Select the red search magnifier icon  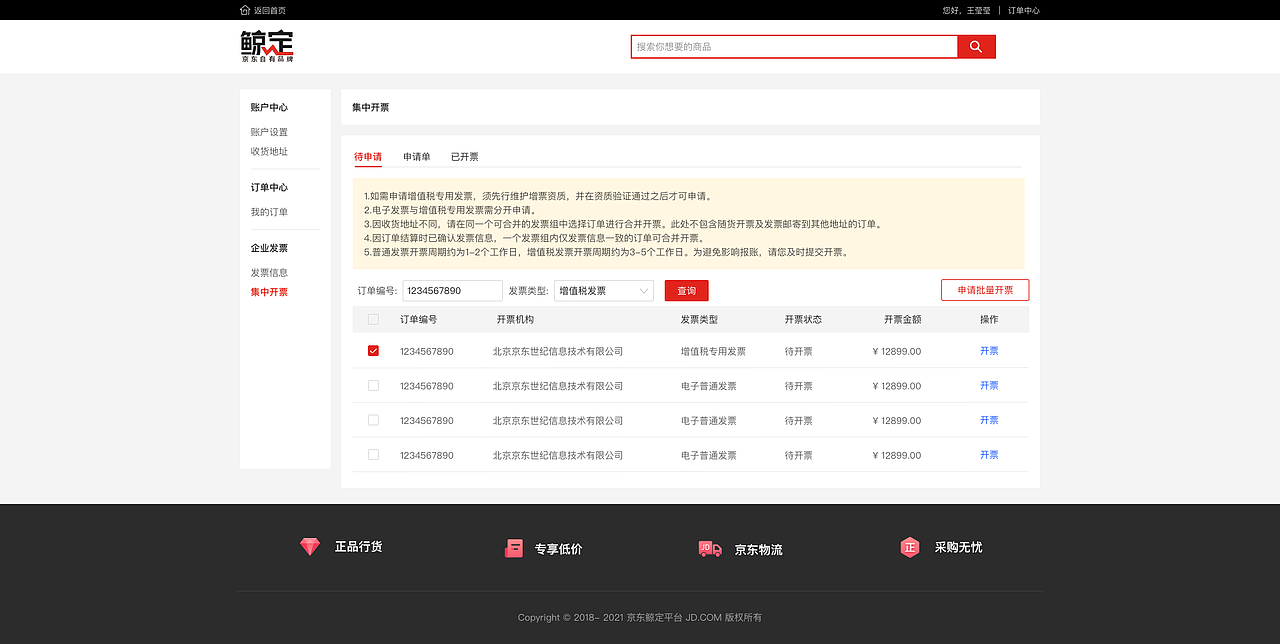(x=975, y=46)
